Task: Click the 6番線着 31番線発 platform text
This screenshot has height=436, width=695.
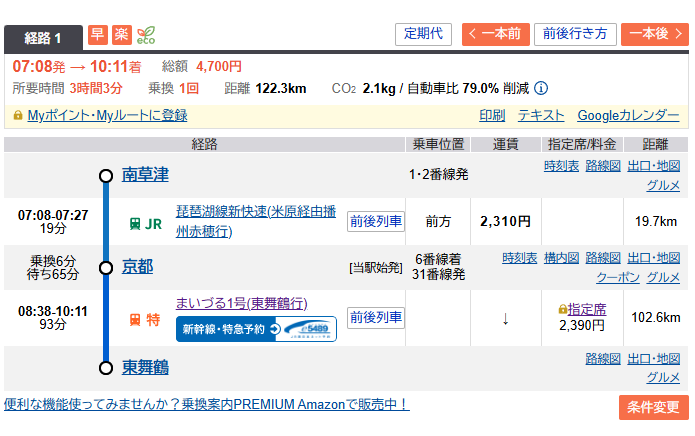Action: point(438,267)
